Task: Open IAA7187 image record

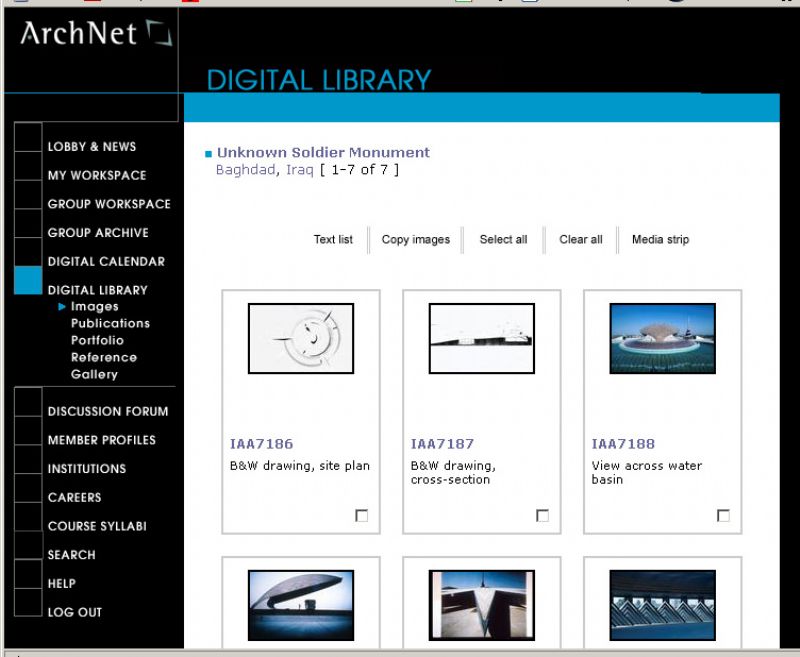Action: point(442,444)
